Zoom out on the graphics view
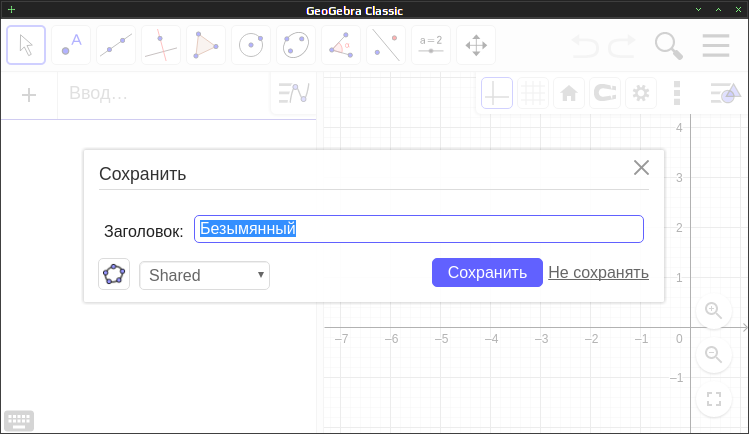The width and height of the screenshot is (749, 434). click(714, 355)
